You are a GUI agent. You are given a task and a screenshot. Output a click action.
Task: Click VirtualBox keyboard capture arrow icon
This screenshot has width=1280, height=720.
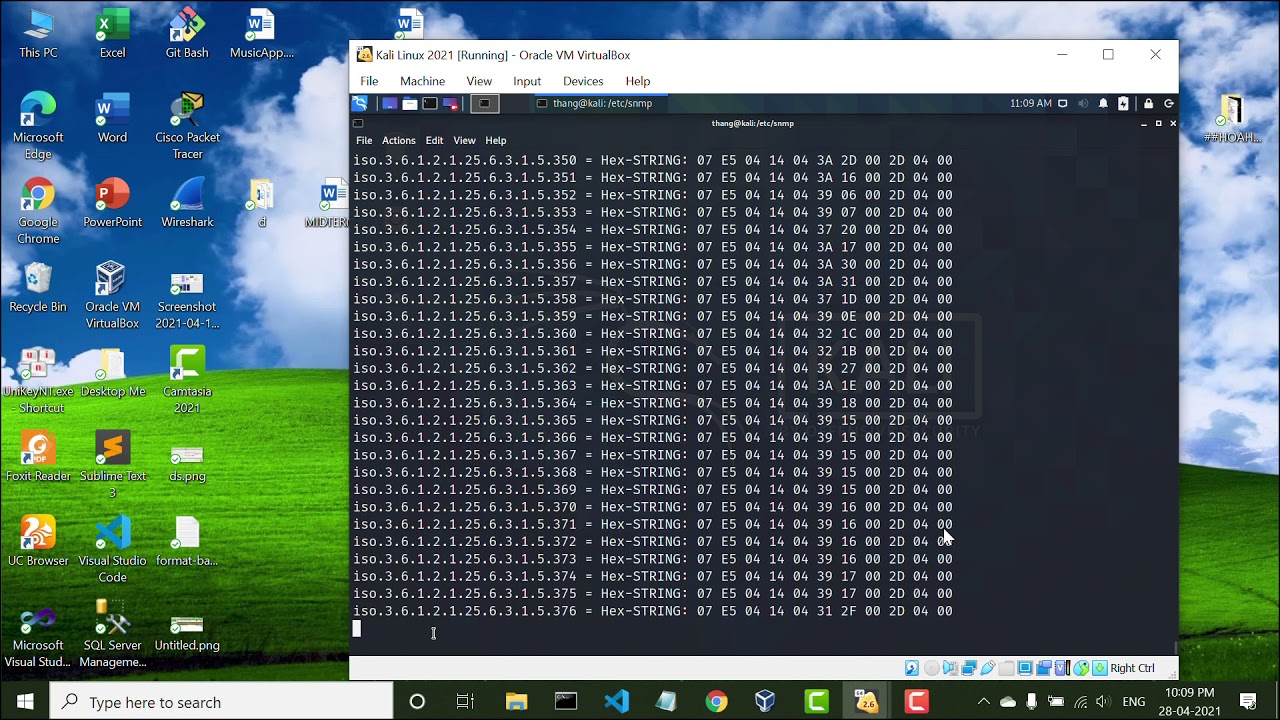tap(1100, 668)
